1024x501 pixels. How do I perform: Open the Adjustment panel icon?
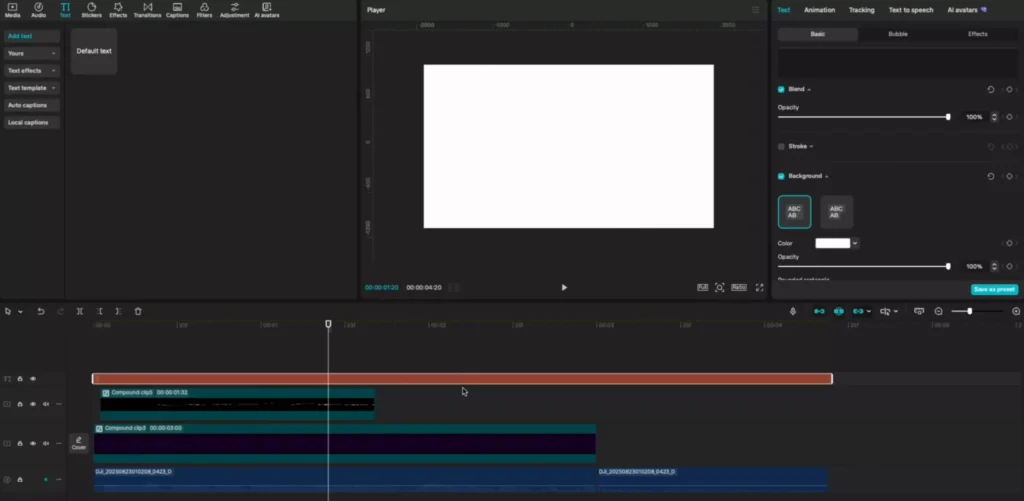point(235,10)
